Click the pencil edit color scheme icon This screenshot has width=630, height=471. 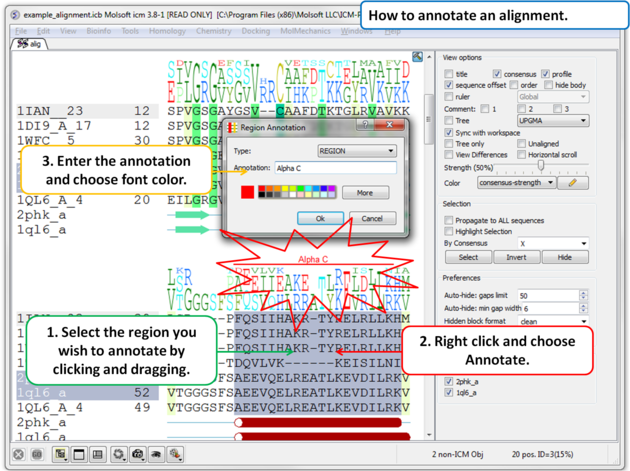click(x=573, y=183)
